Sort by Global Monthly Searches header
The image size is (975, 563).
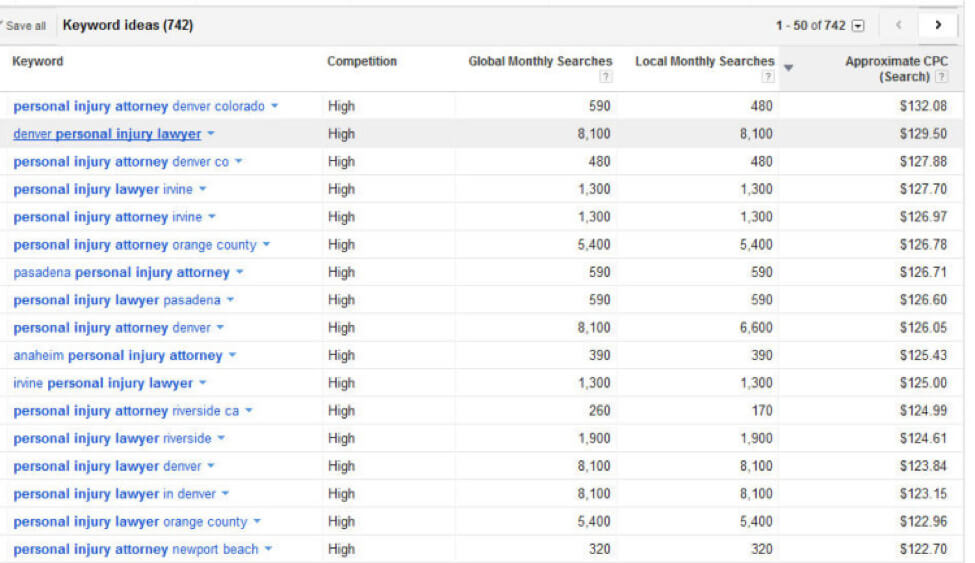[x=540, y=61]
